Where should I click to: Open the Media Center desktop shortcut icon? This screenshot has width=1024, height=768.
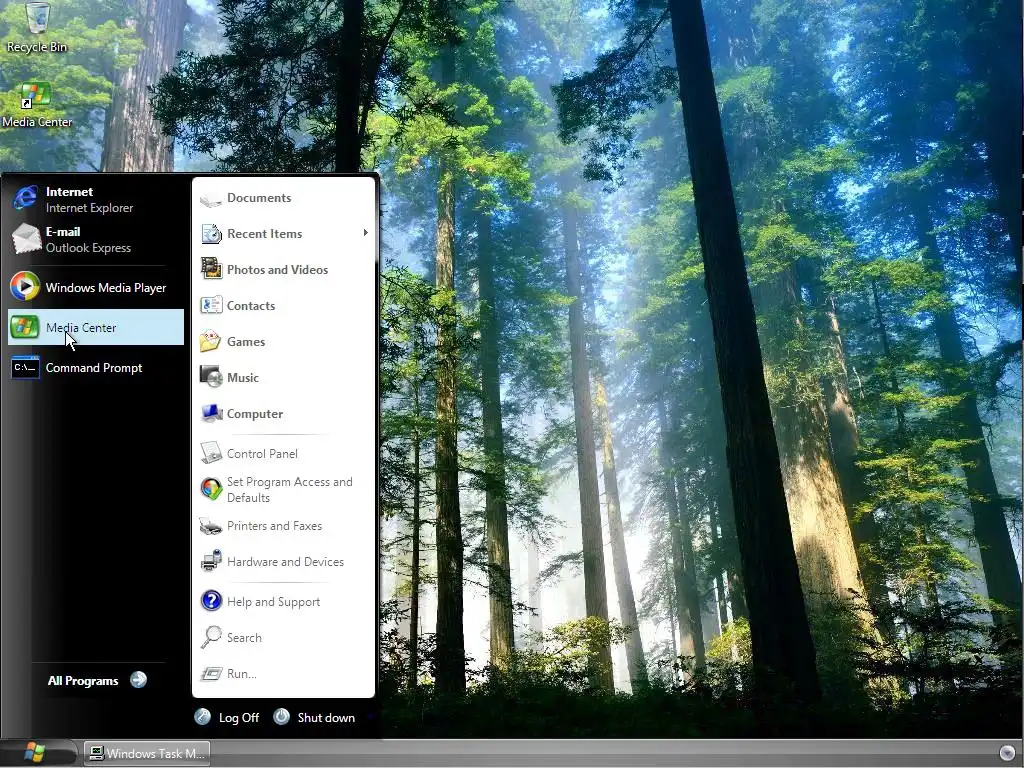click(x=35, y=95)
